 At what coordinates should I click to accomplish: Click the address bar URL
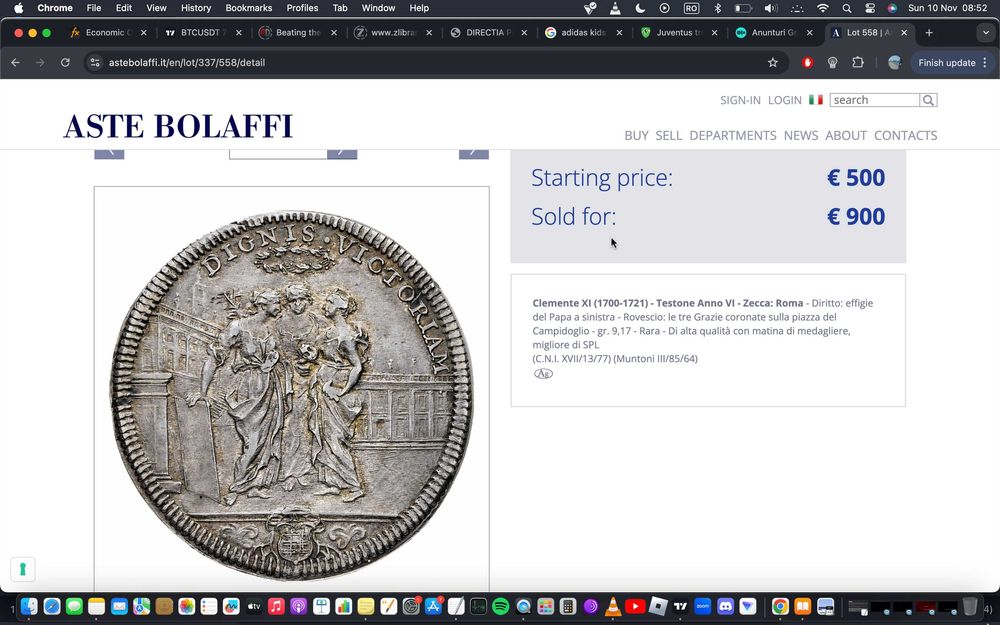[187, 62]
